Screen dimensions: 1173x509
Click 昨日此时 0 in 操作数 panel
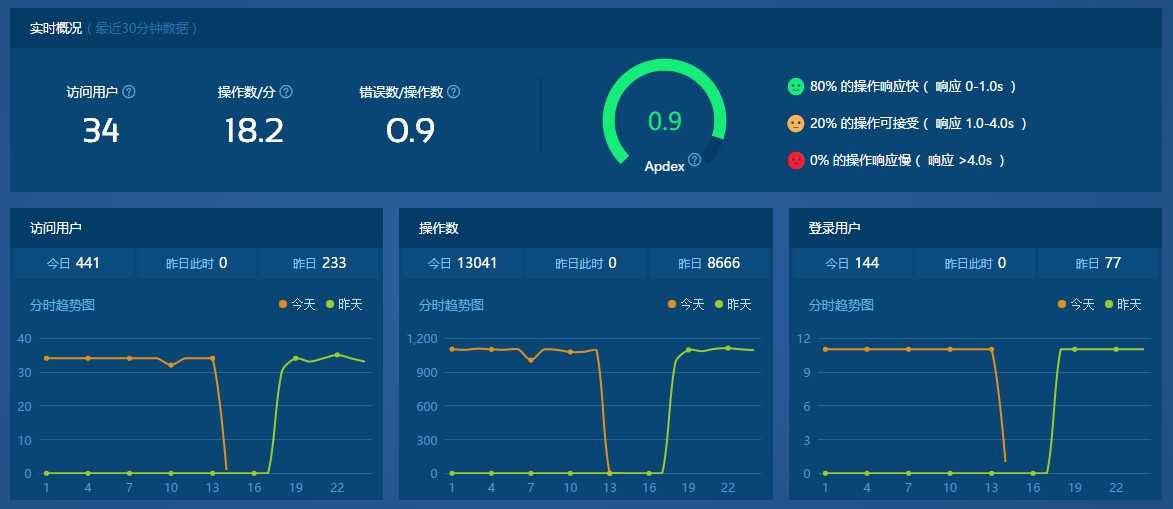(x=586, y=263)
